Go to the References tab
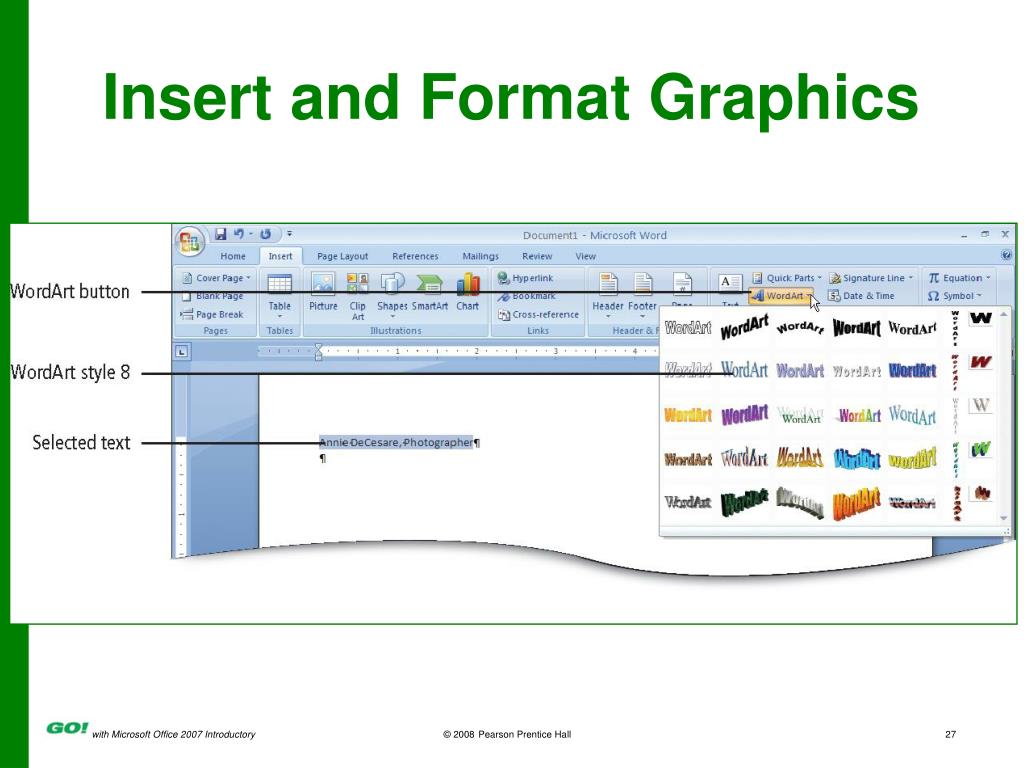The width and height of the screenshot is (1024, 768). pos(415,256)
